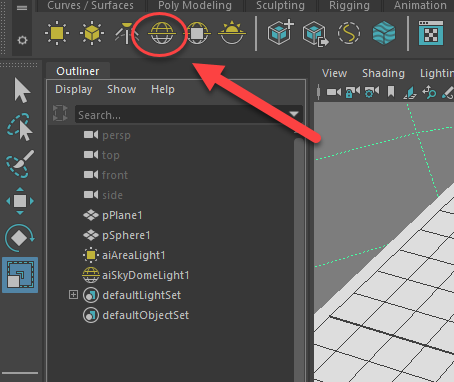Open the shelf tab menu icon
This screenshot has width=454, height=382.
(22, 7)
